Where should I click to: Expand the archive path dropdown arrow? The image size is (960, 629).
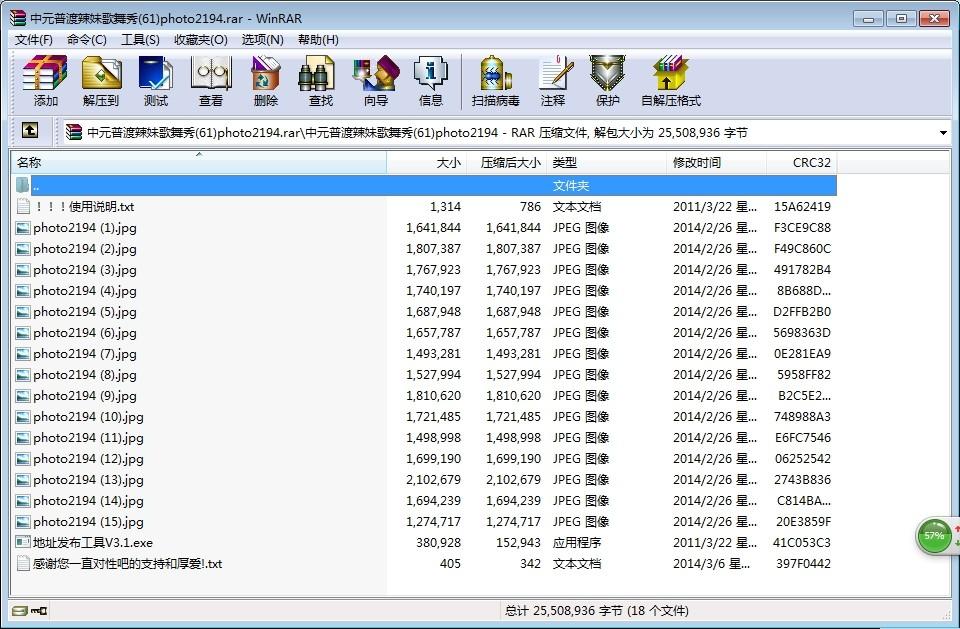point(943,132)
